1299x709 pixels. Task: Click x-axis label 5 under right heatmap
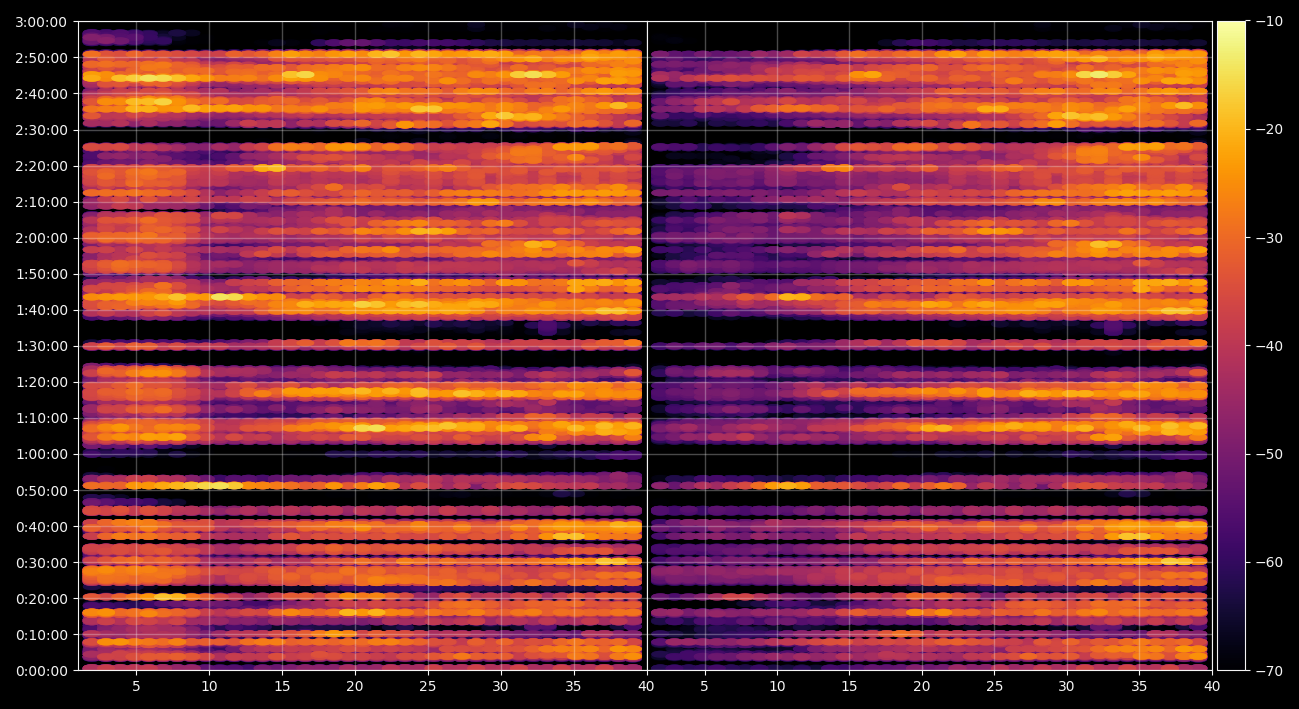[704, 687]
